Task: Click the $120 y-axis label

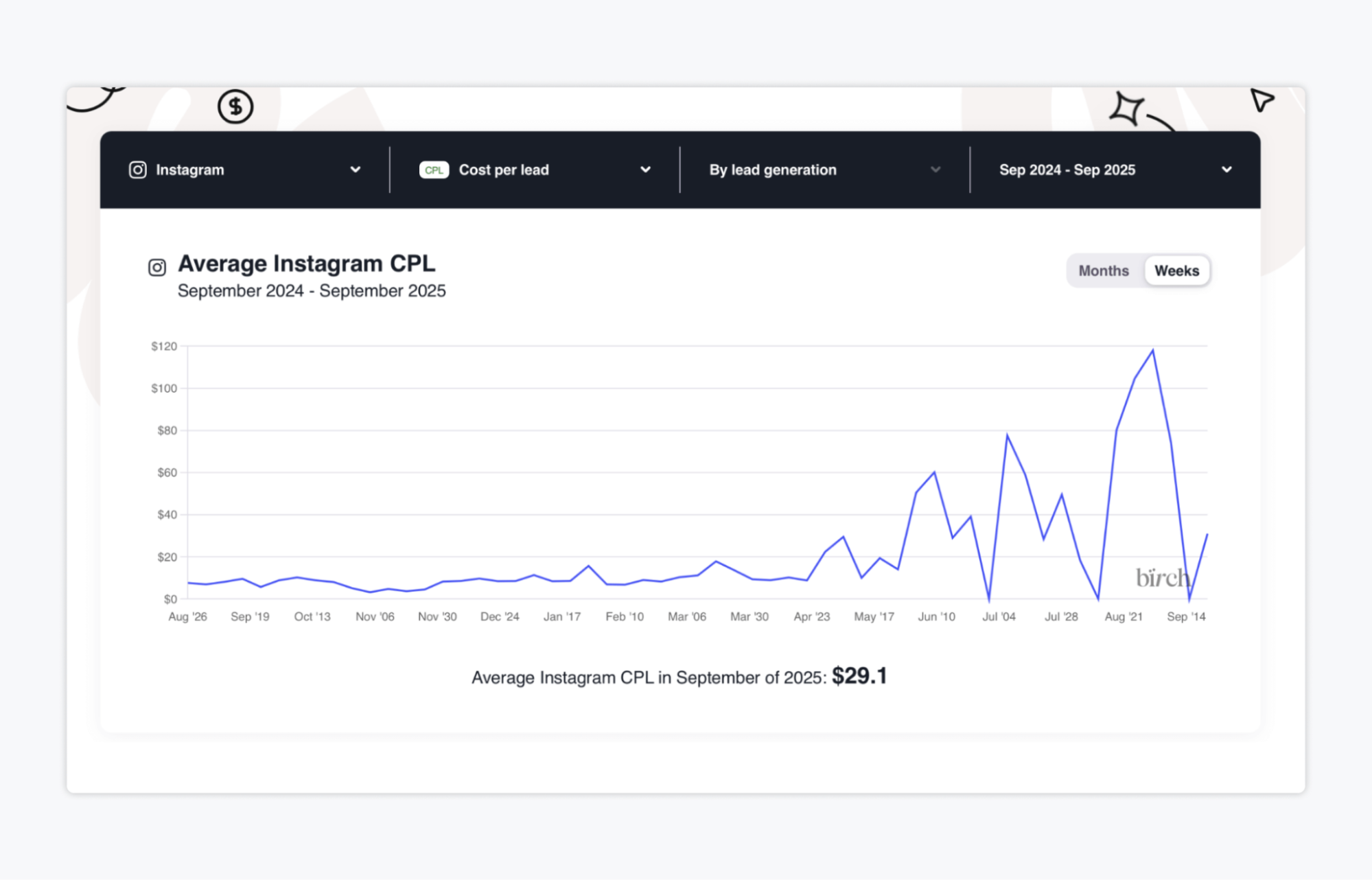Action: pyautogui.click(x=164, y=346)
